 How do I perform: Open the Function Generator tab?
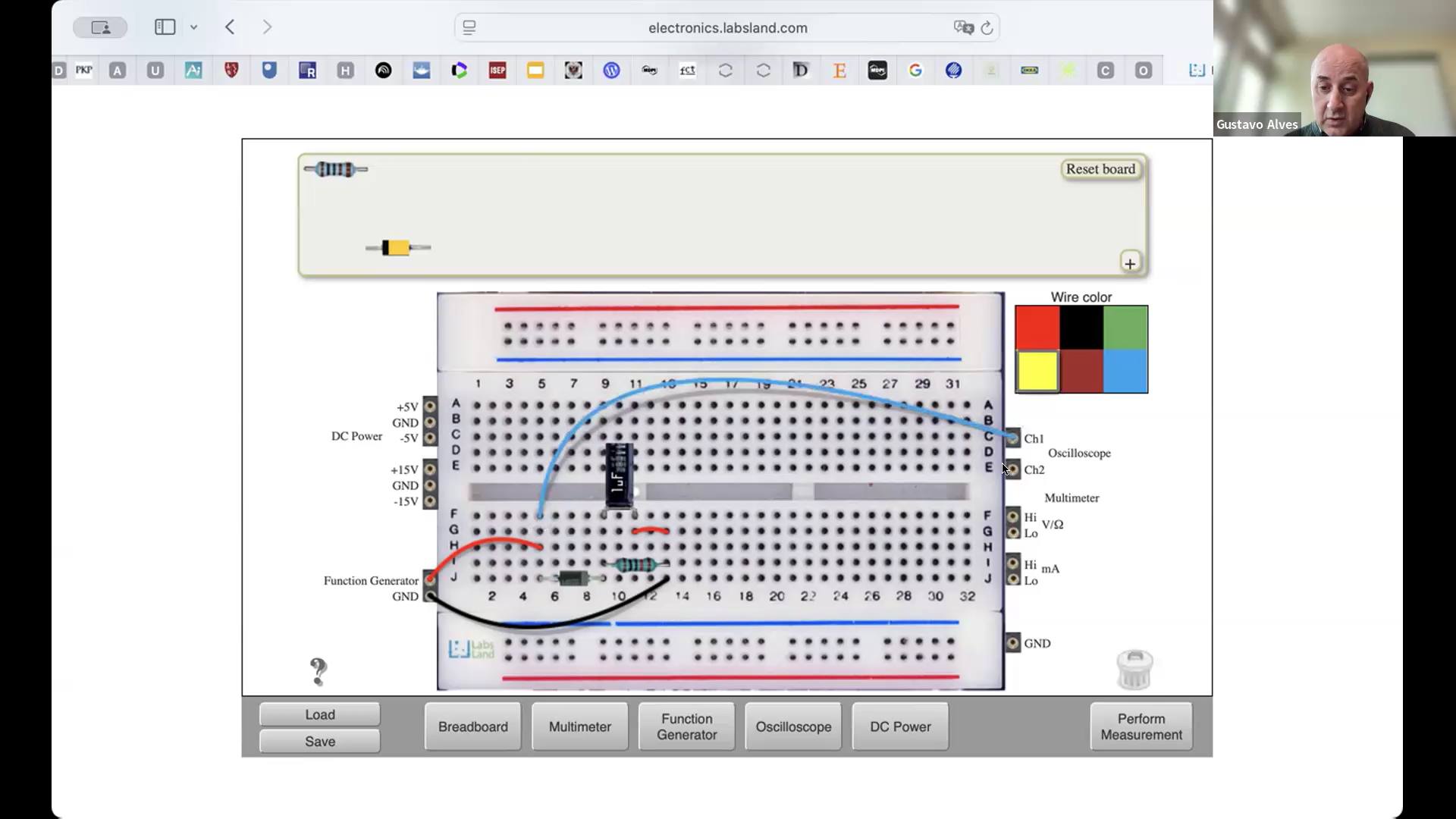pos(686,726)
